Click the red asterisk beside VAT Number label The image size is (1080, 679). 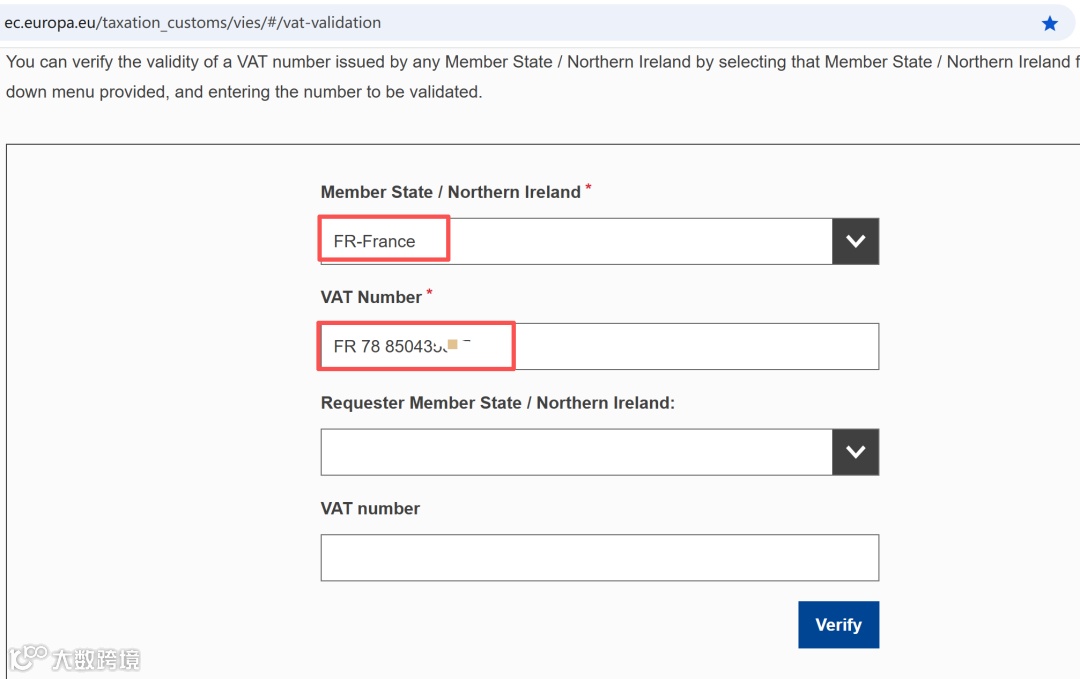point(429,292)
